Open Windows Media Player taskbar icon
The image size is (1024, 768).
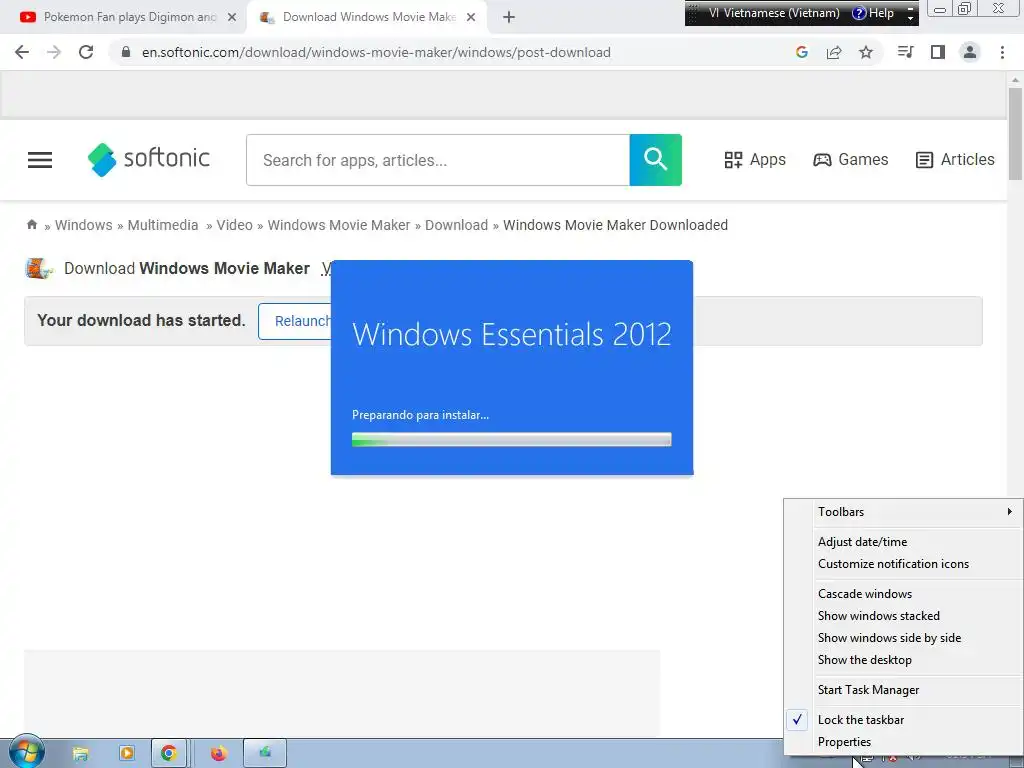[x=127, y=753]
